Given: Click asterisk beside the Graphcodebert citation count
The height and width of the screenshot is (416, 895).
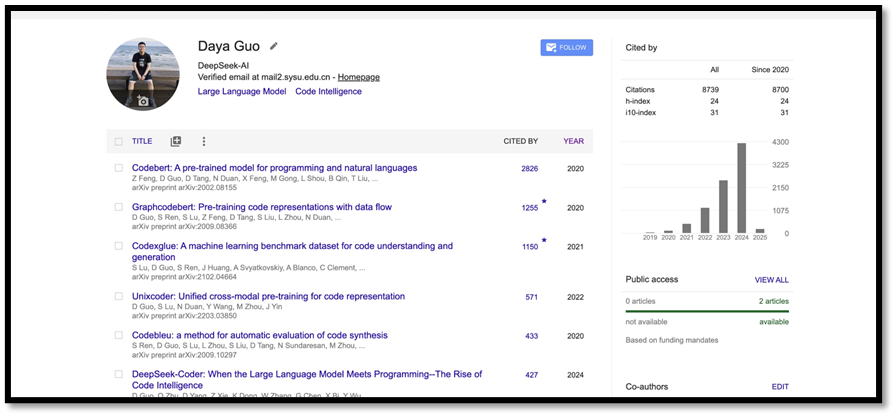Looking at the screenshot, I should 544,202.
